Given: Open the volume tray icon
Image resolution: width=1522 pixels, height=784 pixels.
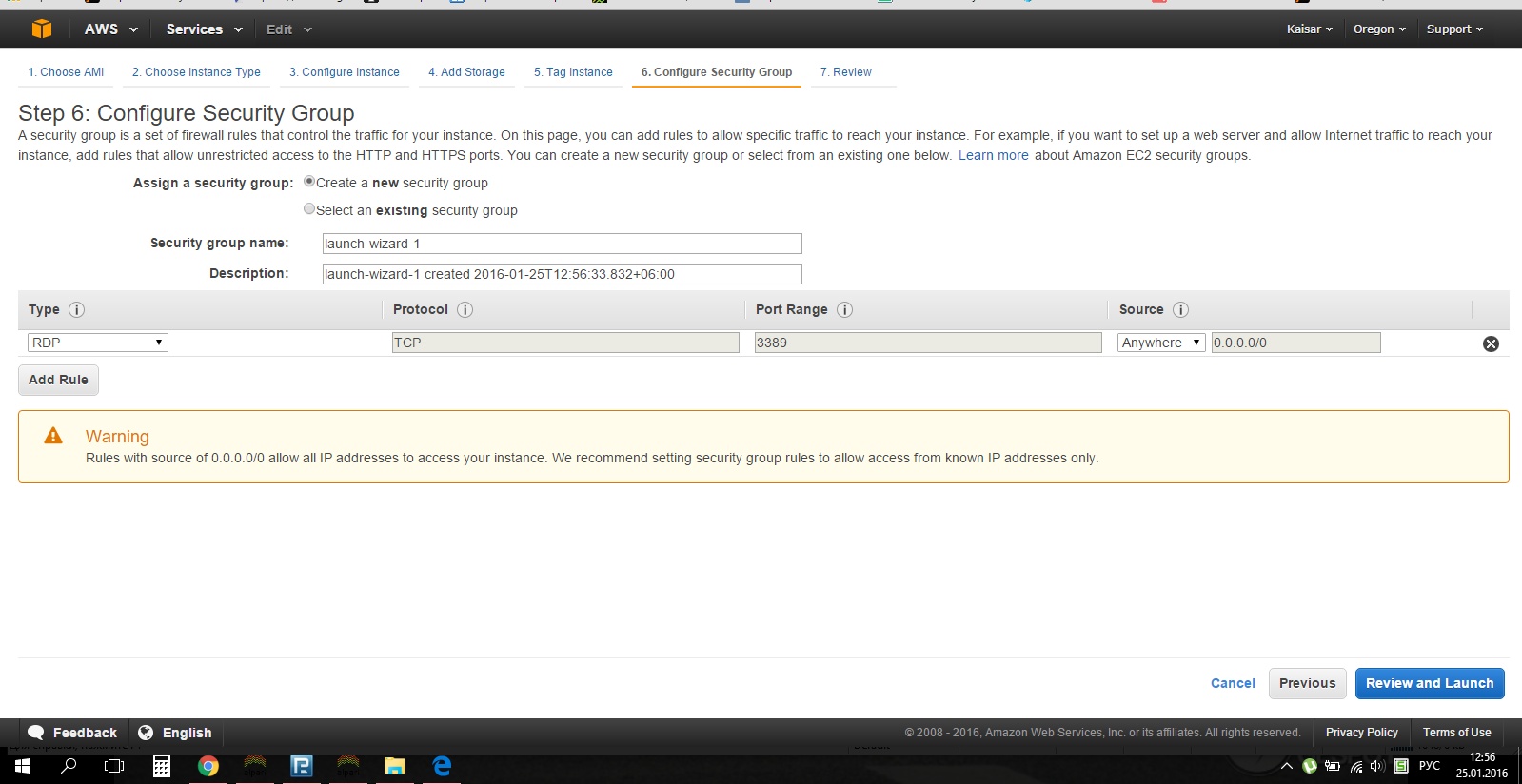Looking at the screenshot, I should click(1377, 766).
